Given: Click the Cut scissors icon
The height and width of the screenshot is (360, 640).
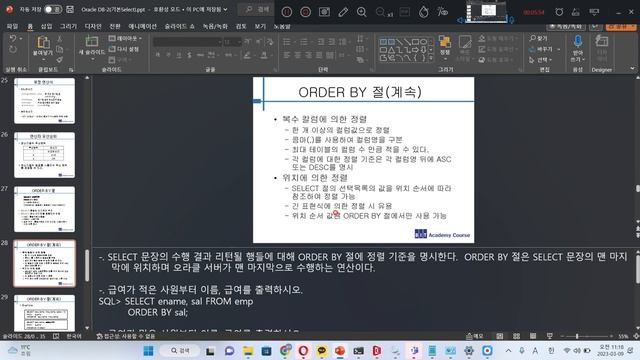Looking at the screenshot, I should 60,39.
